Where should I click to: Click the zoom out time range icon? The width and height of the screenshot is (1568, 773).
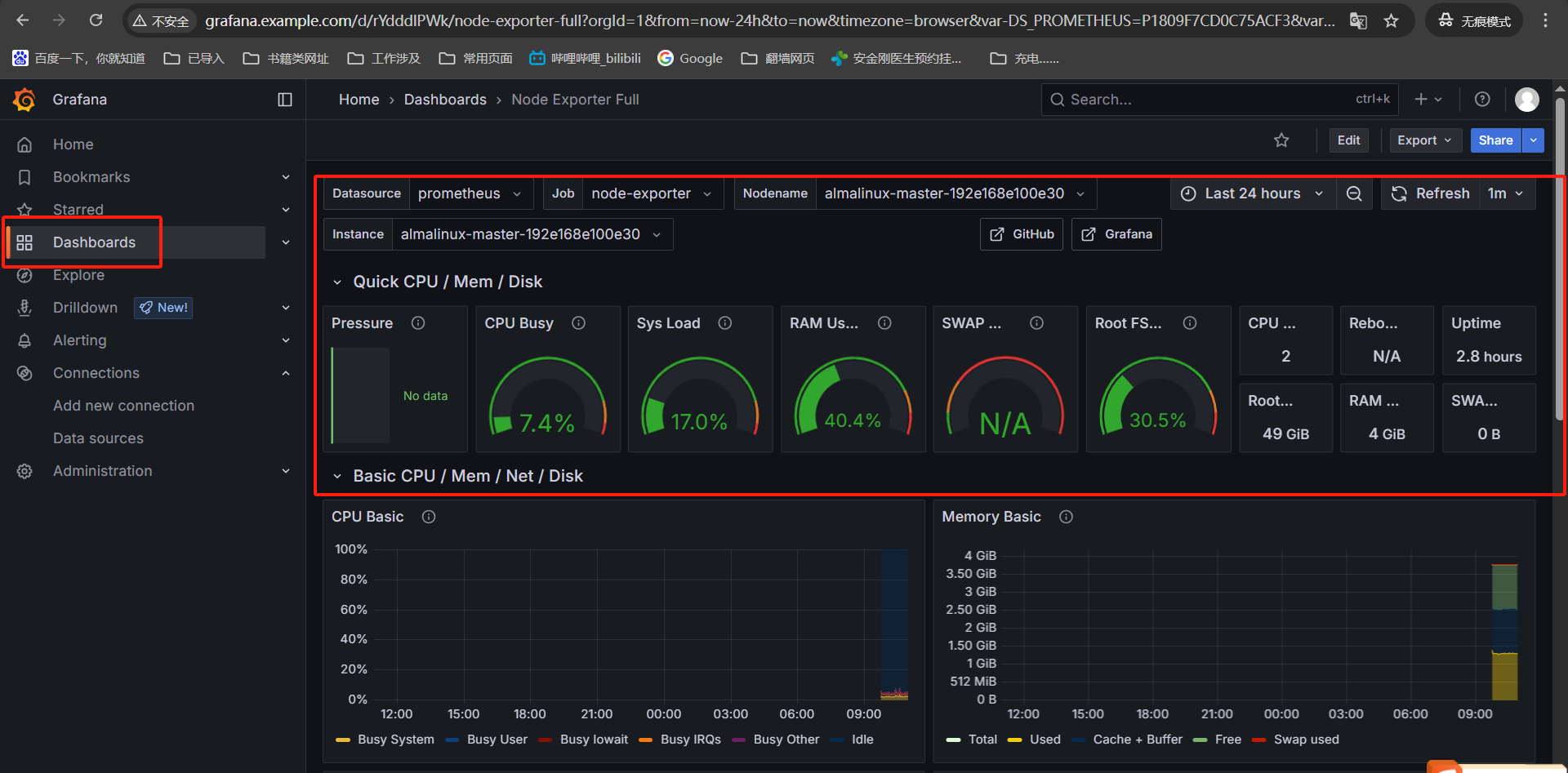tap(1354, 193)
